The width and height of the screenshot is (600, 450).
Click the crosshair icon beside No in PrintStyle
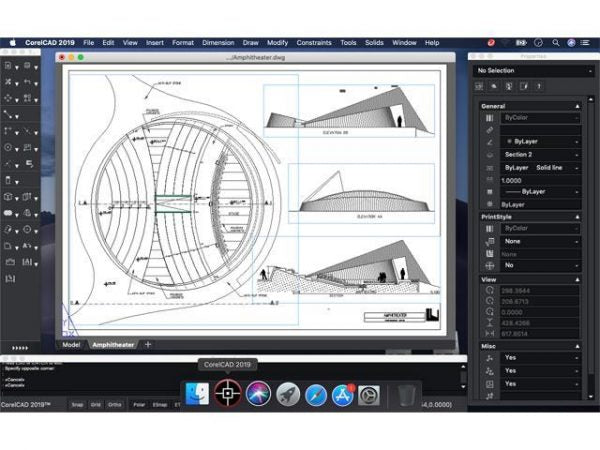click(489, 266)
